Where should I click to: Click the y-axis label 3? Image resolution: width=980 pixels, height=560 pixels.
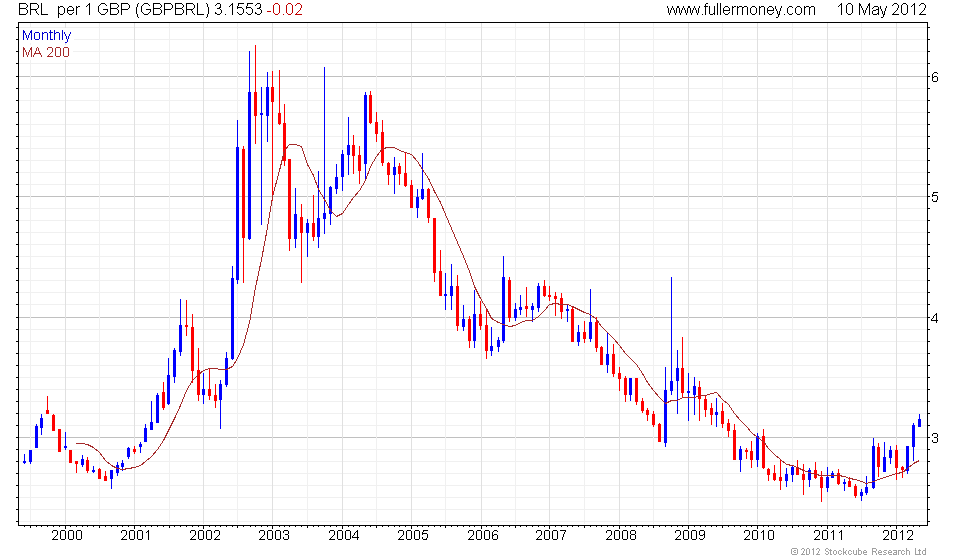(x=935, y=438)
